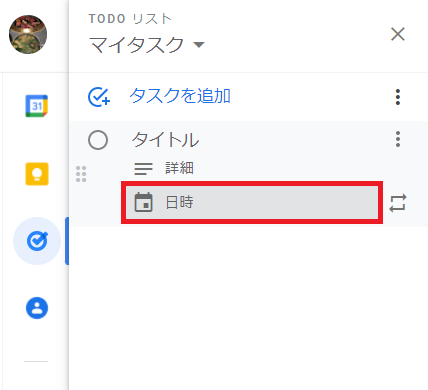Screen dimensions: 428x390
Task: Click the マイタスク list name
Action: (x=137, y=45)
